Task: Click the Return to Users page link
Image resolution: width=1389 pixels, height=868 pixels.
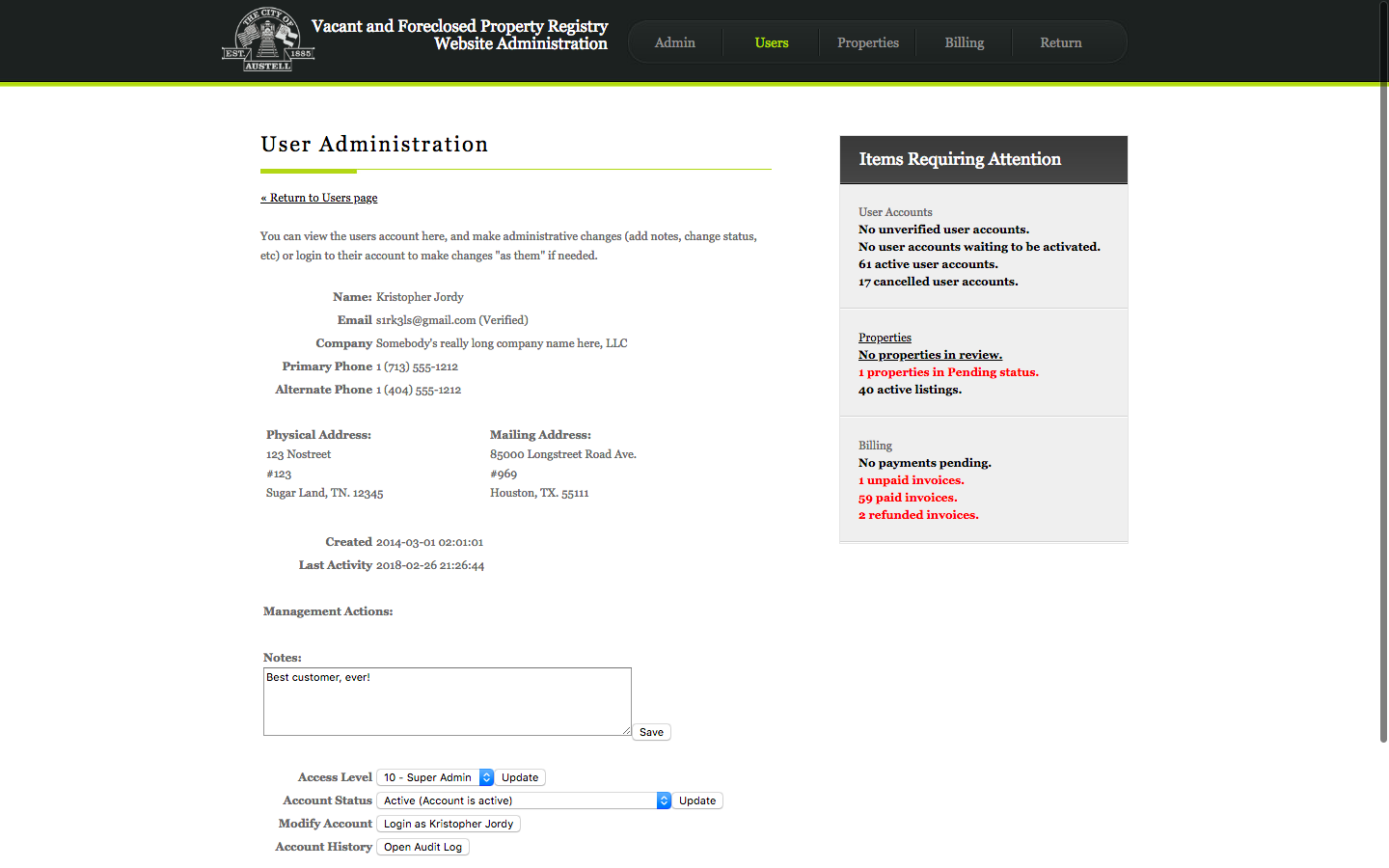Action: click(319, 198)
